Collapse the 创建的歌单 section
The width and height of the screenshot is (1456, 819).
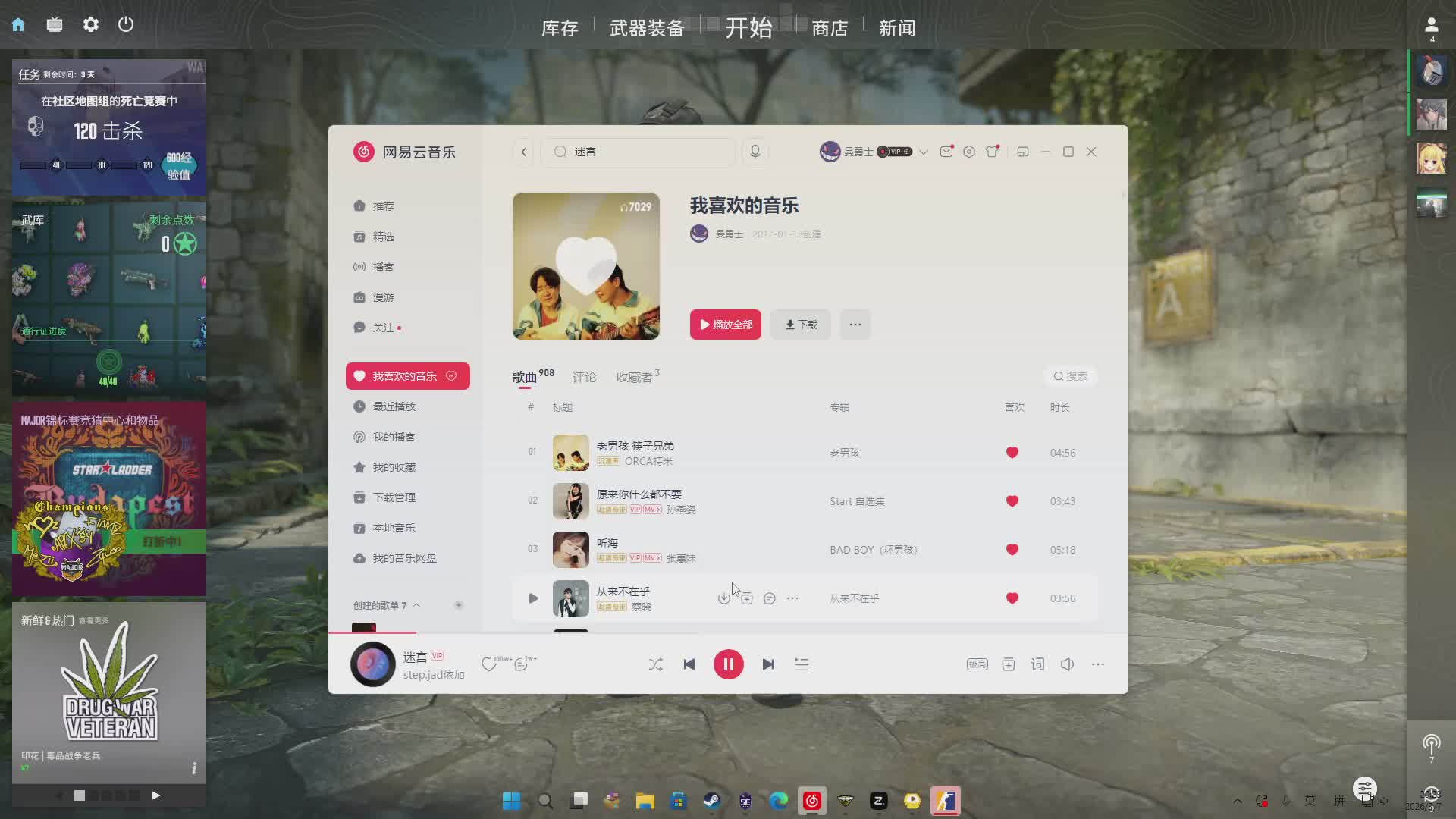click(416, 605)
